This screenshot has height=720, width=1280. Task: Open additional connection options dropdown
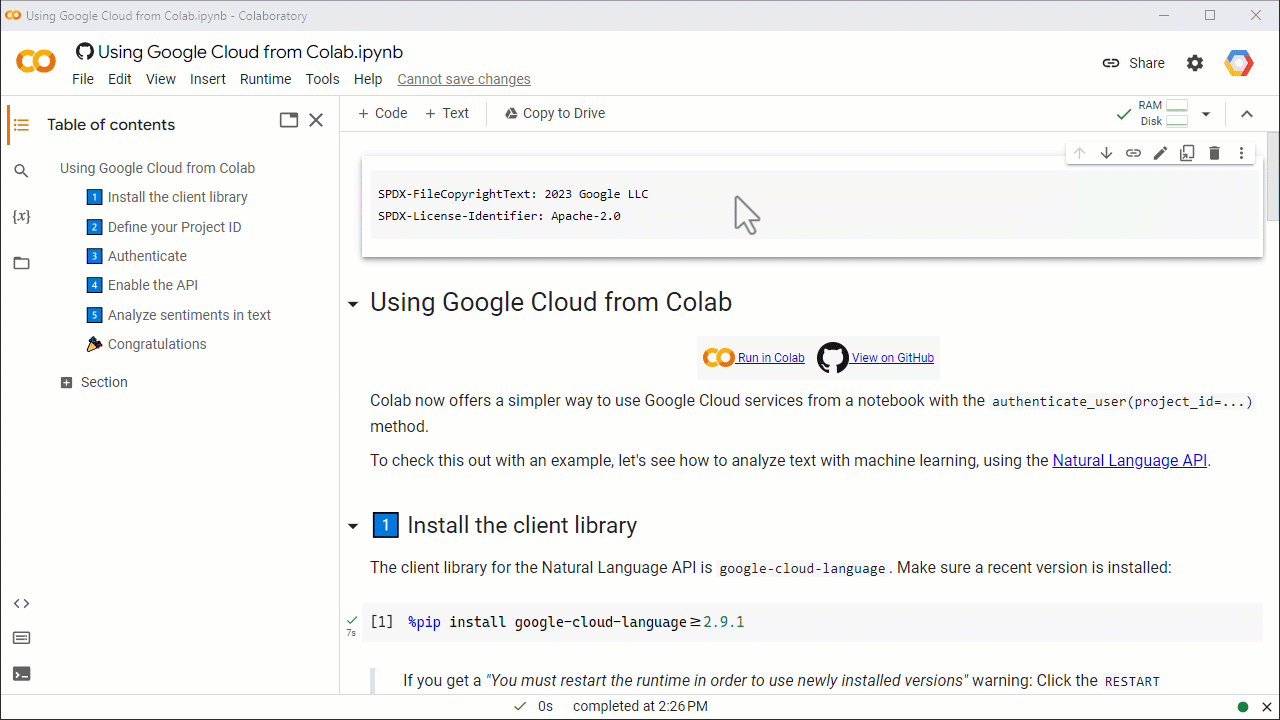tap(1206, 113)
